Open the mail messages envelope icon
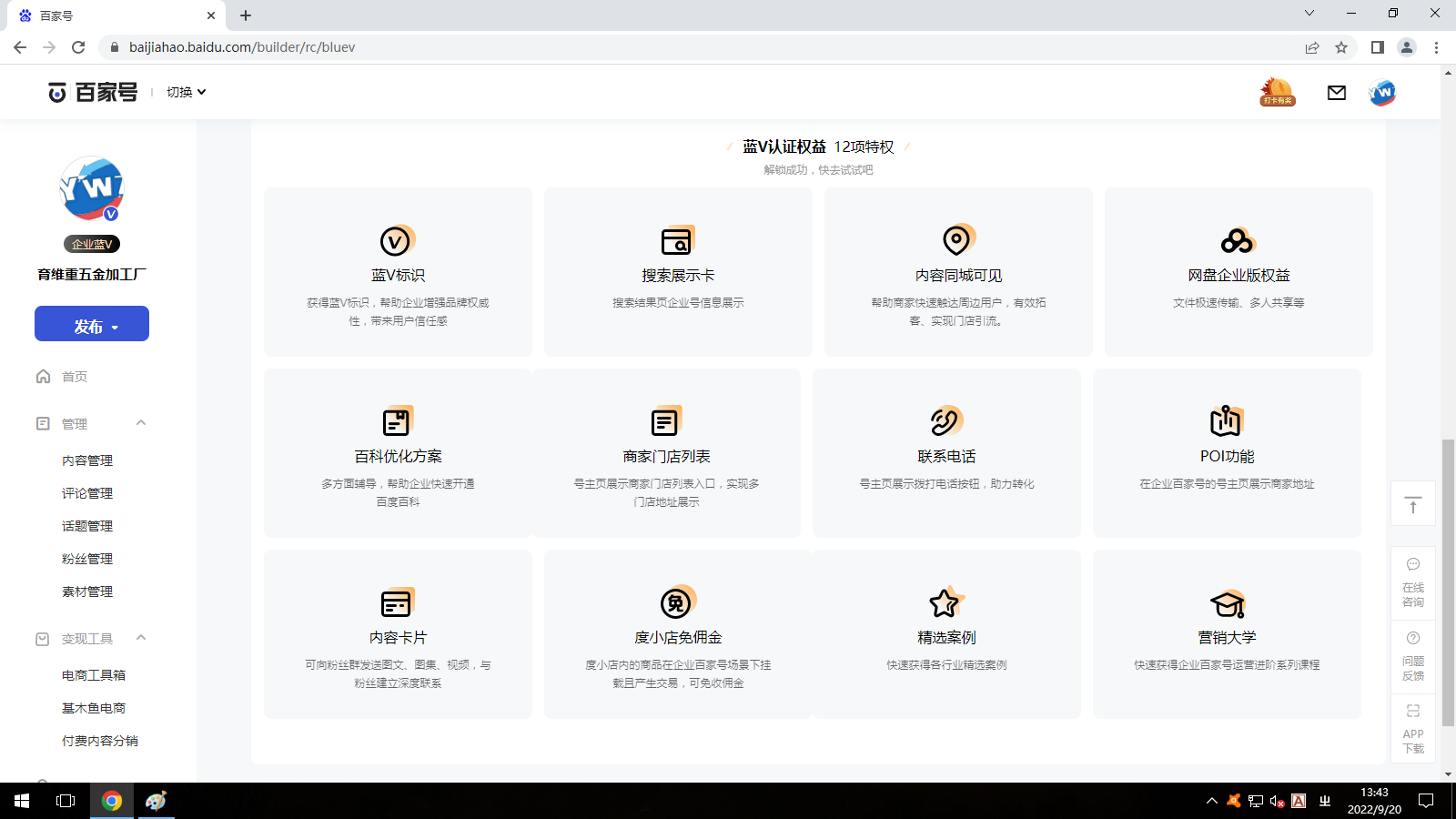Image resolution: width=1456 pixels, height=819 pixels. coord(1336,93)
